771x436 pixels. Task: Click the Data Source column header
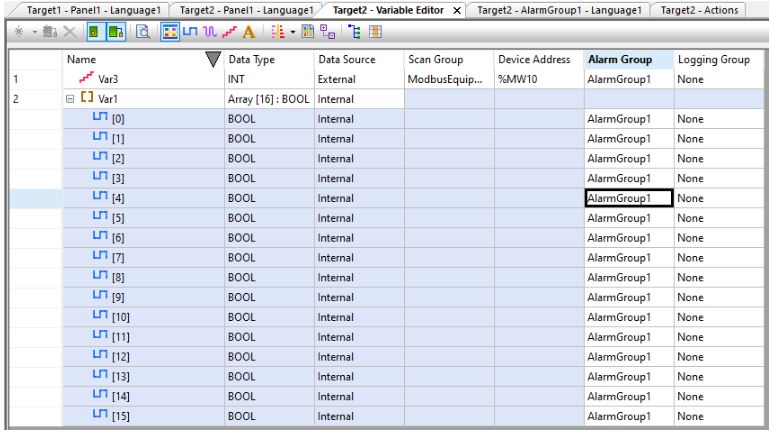(359, 59)
